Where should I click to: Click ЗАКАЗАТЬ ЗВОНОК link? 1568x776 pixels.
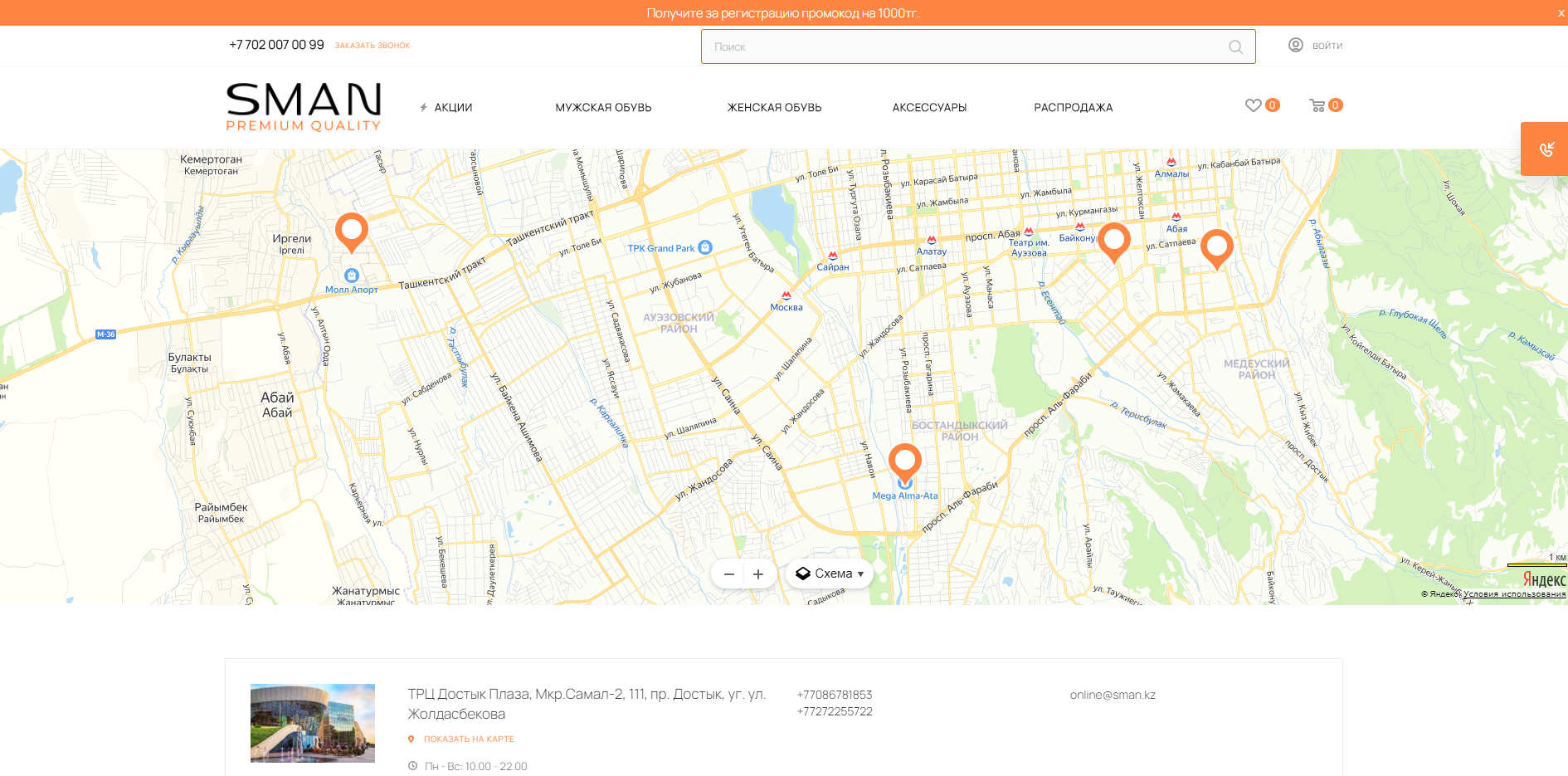tap(373, 46)
